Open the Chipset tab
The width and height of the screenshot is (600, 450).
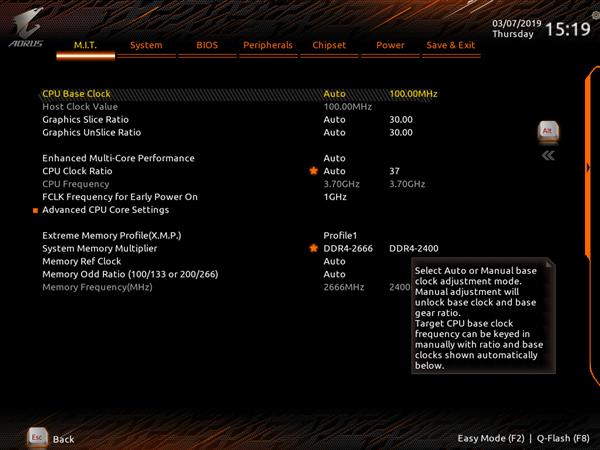pyautogui.click(x=329, y=45)
